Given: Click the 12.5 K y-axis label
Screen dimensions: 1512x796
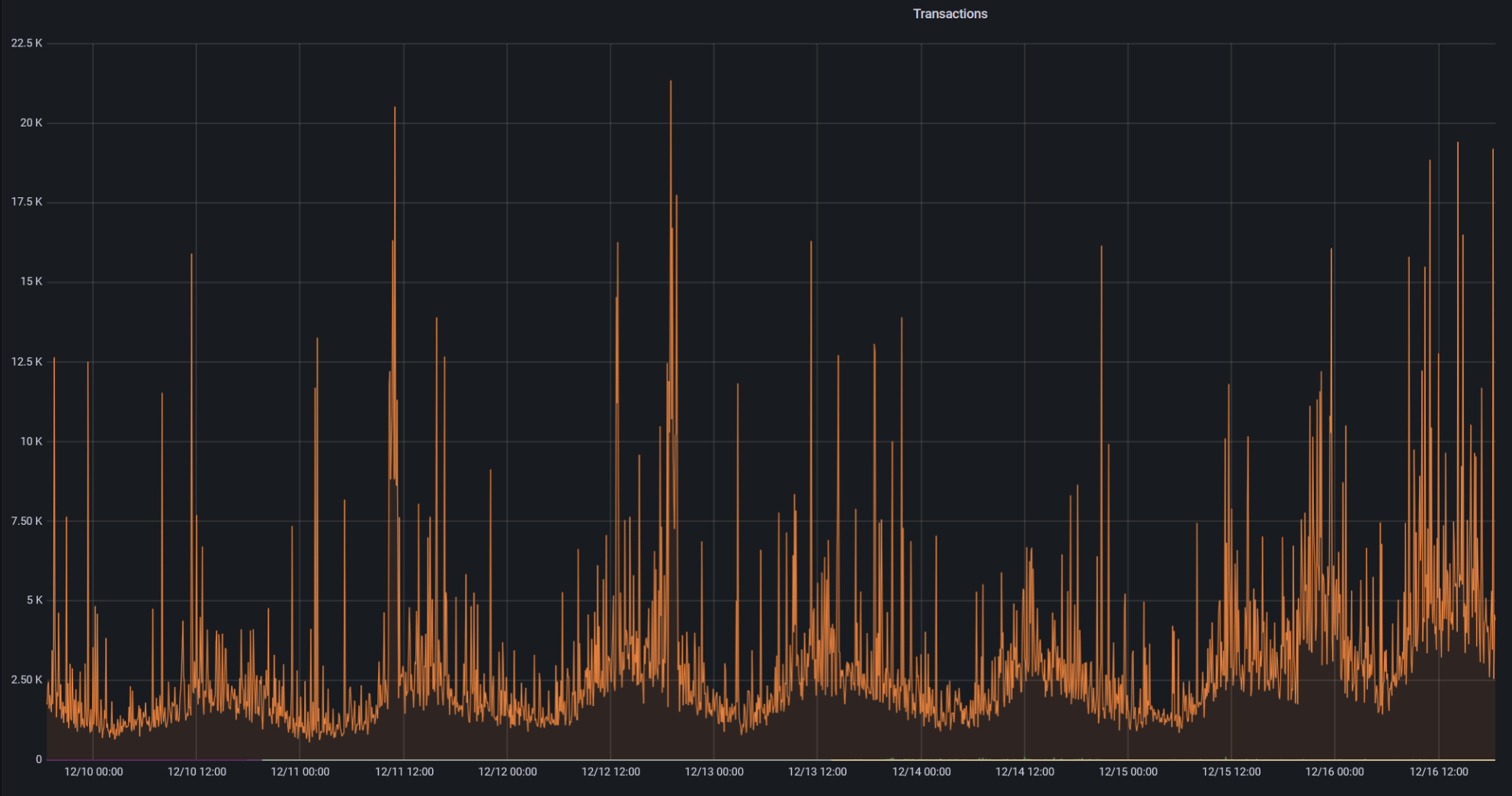Looking at the screenshot, I should [27, 362].
